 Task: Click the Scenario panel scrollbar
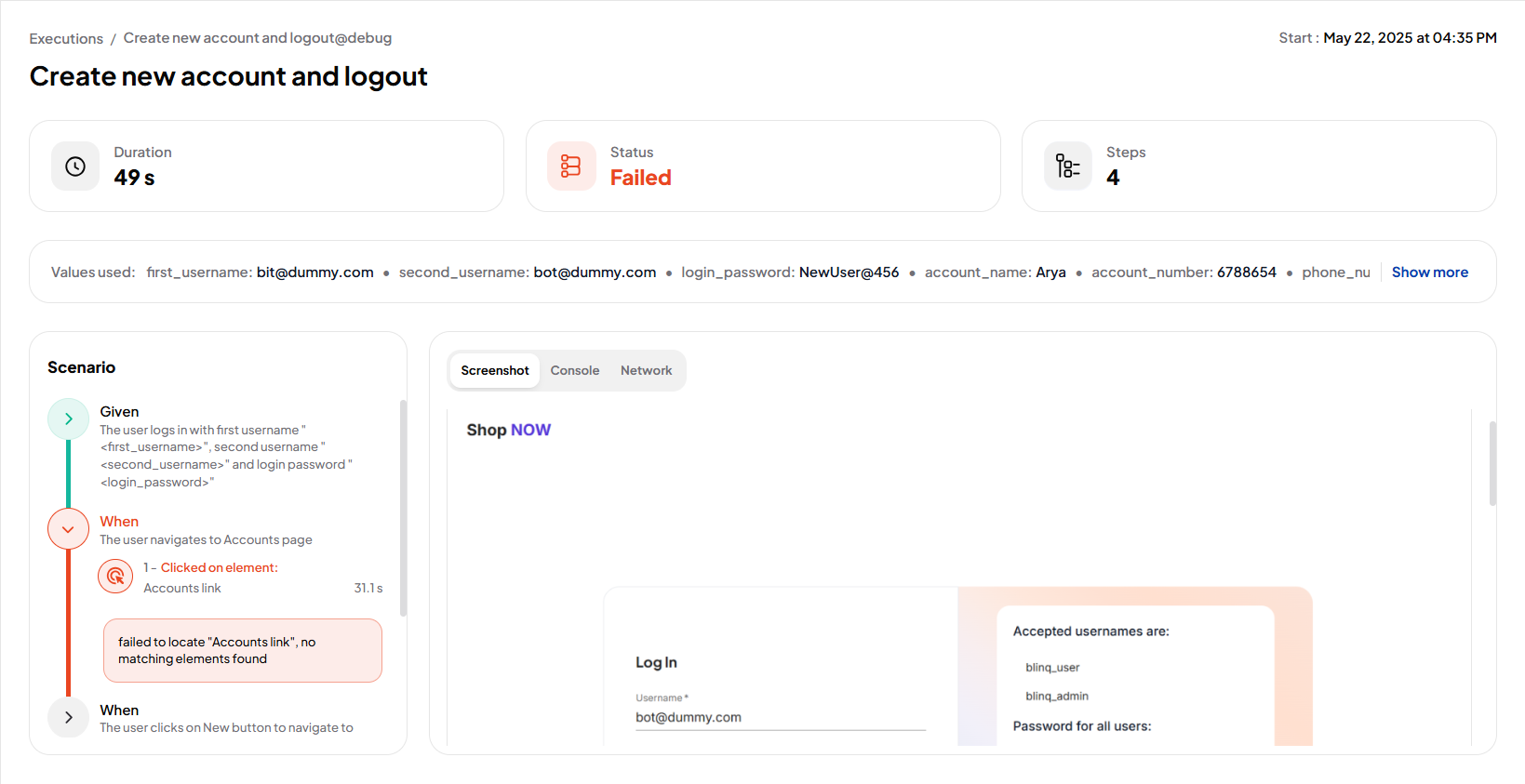pos(403,508)
